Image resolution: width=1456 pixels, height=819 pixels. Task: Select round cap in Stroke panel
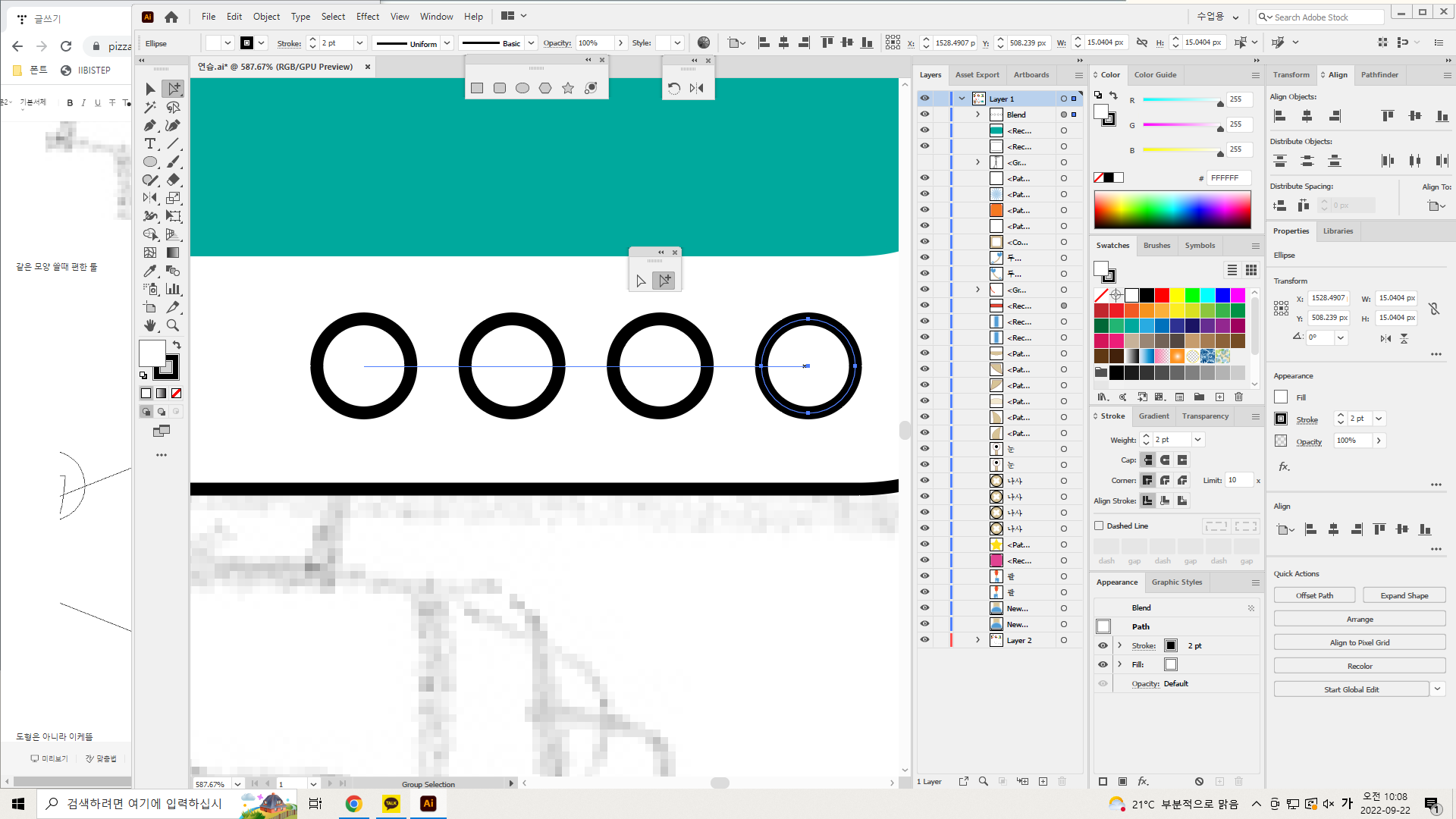click(1165, 460)
